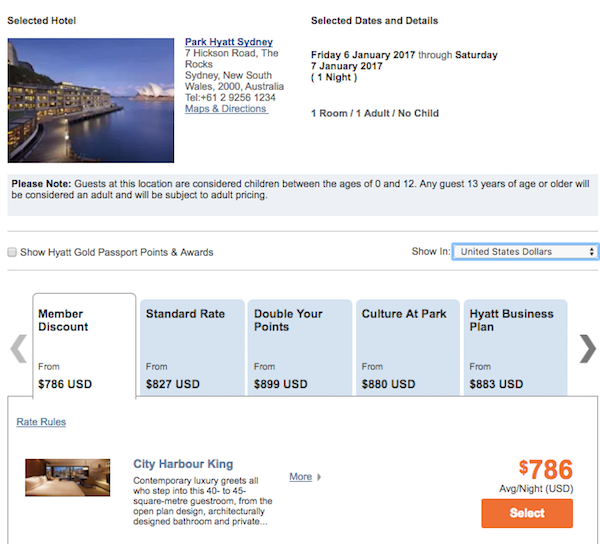
Task: Choose the Culture At Park rate tab
Action: click(408, 347)
